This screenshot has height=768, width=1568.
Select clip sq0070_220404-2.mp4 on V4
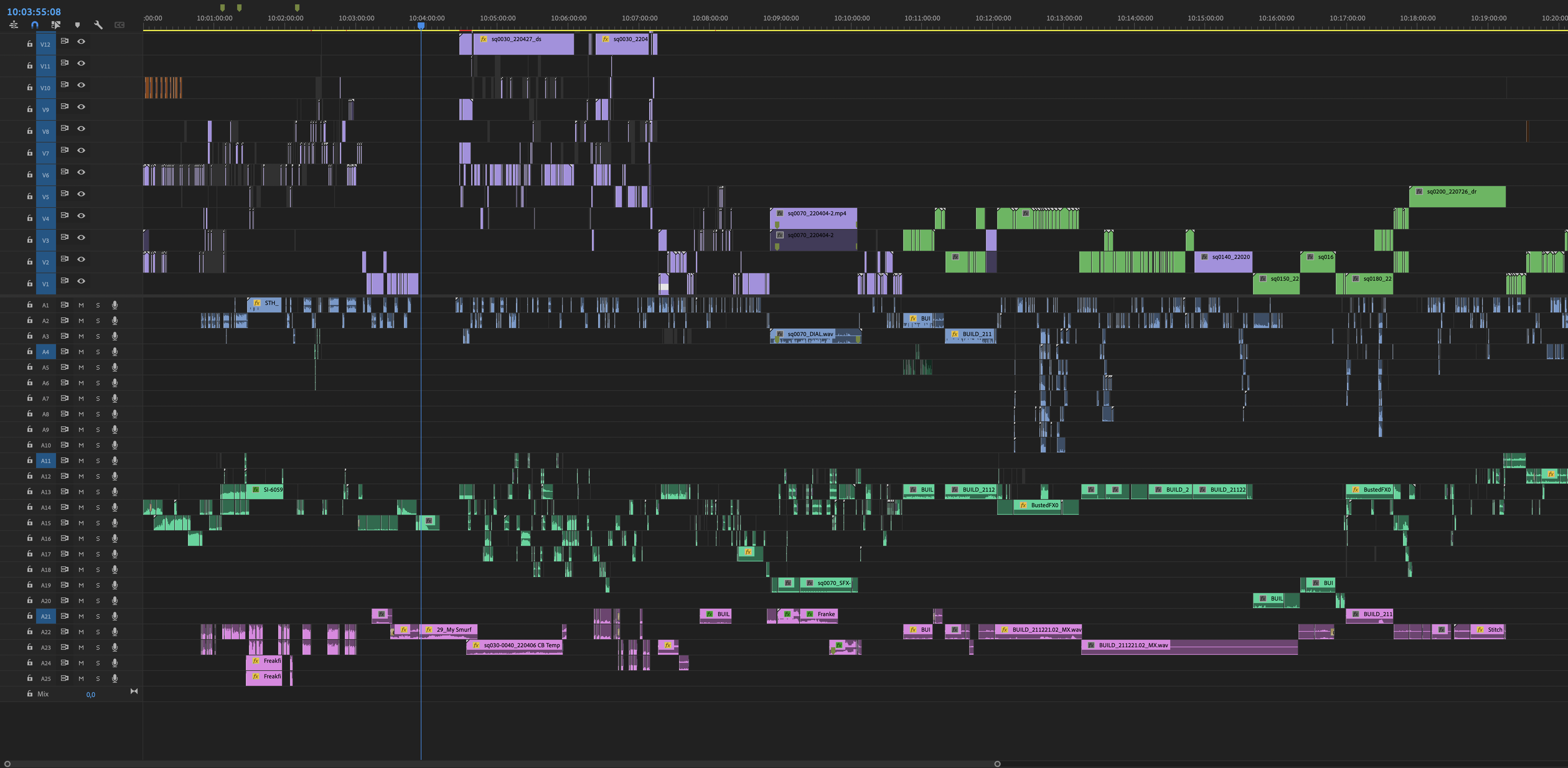click(813, 218)
